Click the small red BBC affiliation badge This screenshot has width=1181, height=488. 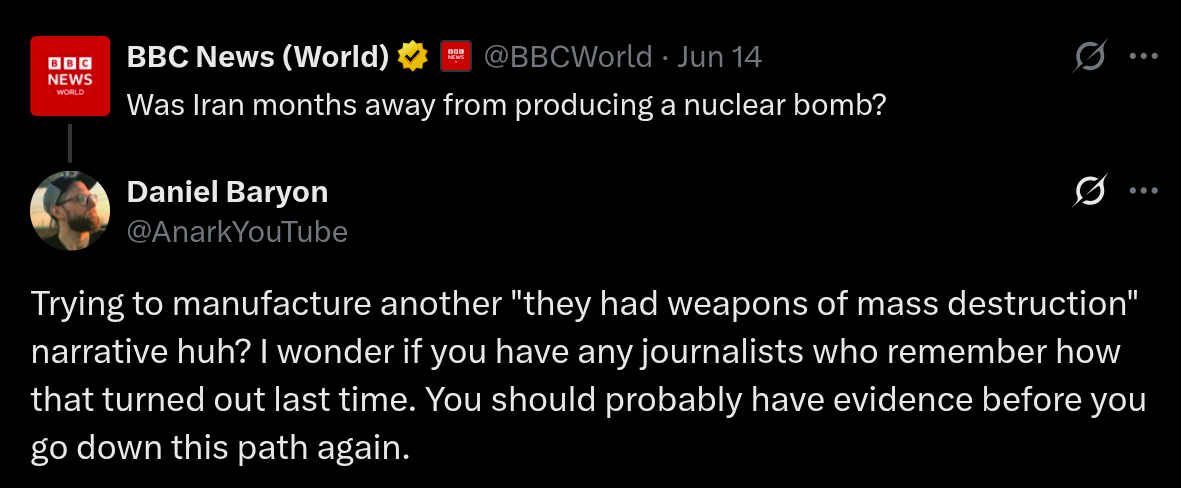pyautogui.click(x=455, y=57)
